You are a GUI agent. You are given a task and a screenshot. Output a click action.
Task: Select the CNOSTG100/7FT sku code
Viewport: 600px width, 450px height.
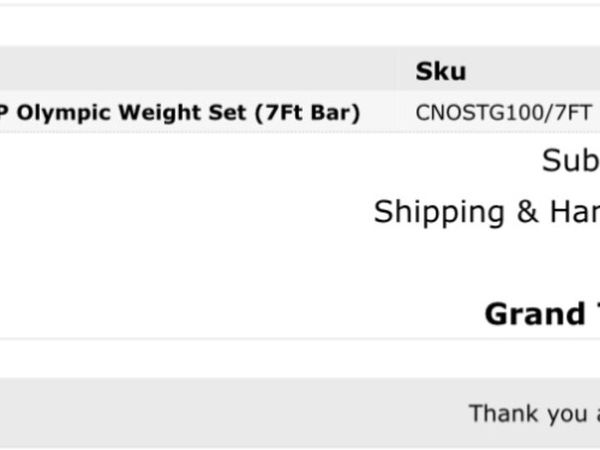click(x=503, y=113)
